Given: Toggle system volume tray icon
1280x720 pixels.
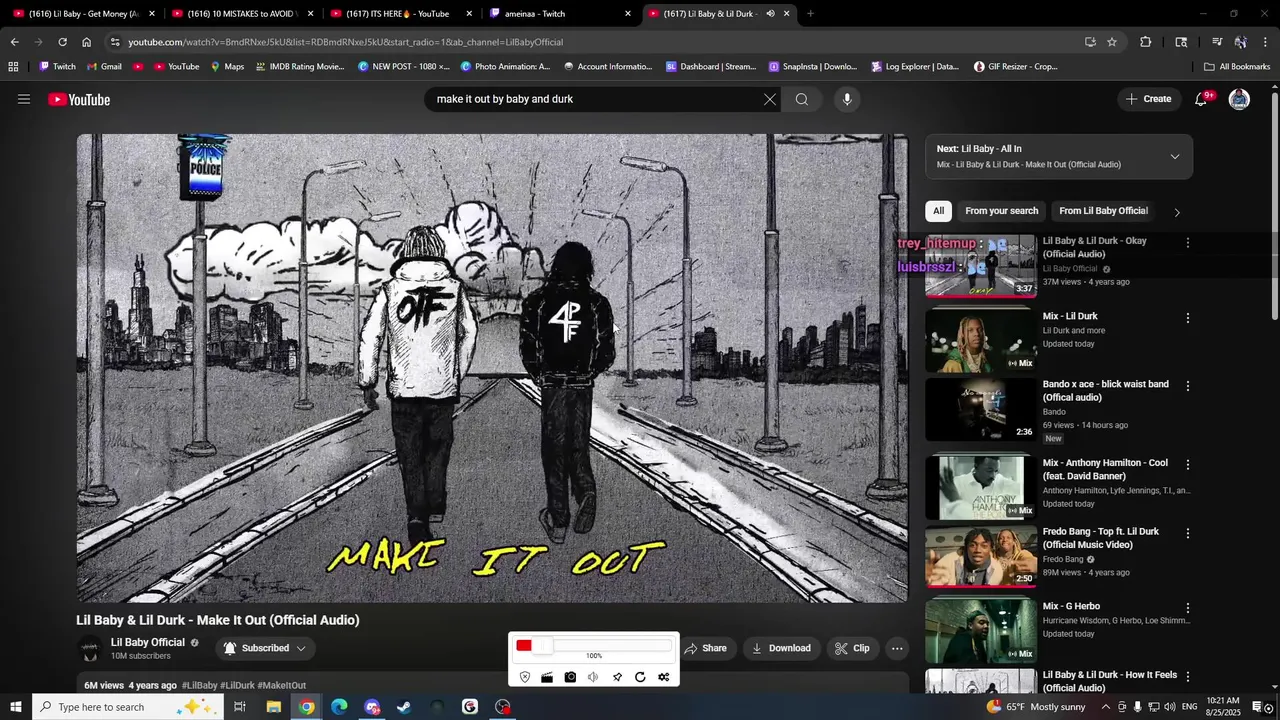Looking at the screenshot, I should pyautogui.click(x=1169, y=707).
